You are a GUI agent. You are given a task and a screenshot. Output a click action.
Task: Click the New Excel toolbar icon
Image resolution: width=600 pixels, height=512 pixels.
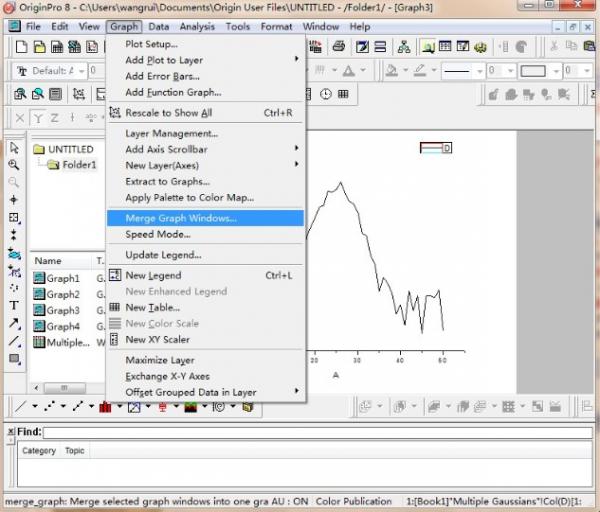coord(74,47)
